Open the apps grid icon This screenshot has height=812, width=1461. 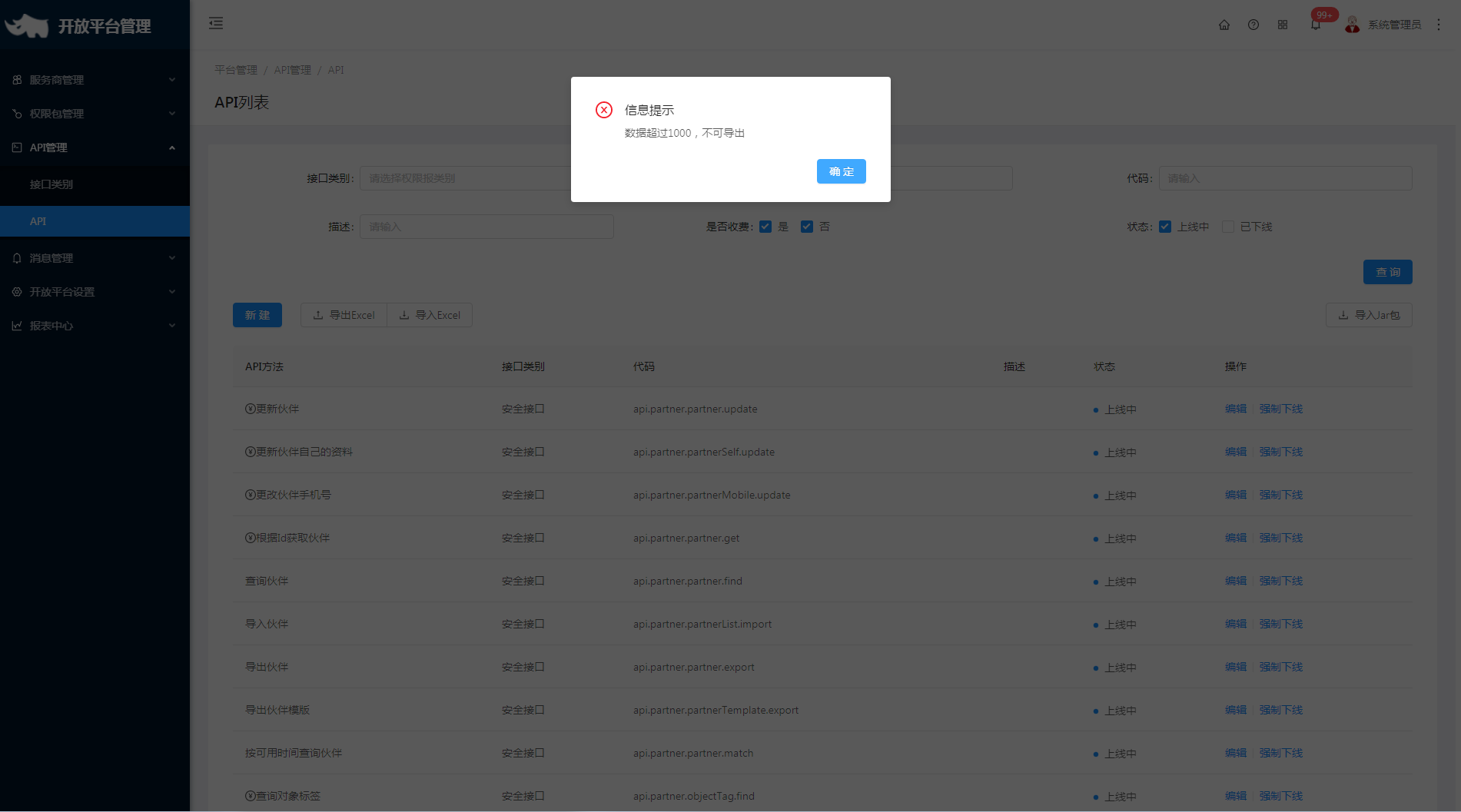(x=1283, y=25)
